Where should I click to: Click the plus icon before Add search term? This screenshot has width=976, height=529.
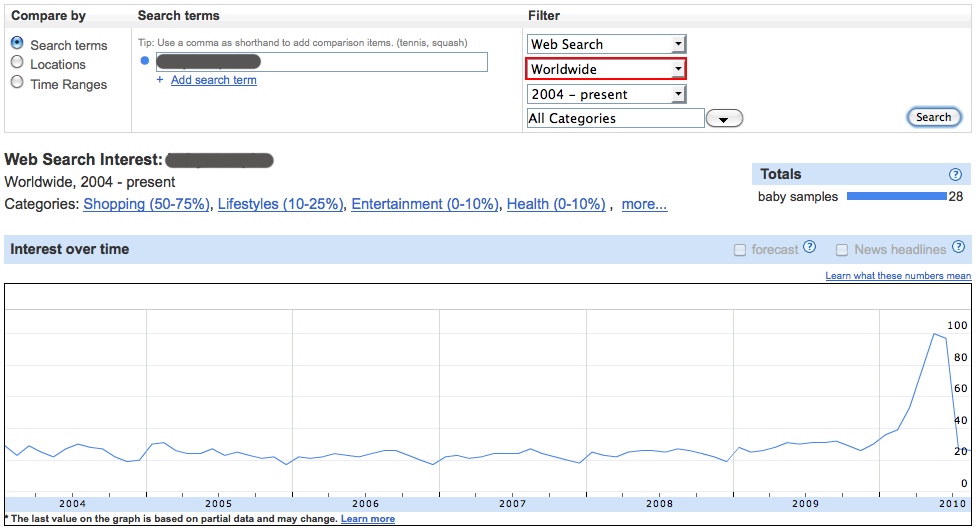(x=160, y=80)
